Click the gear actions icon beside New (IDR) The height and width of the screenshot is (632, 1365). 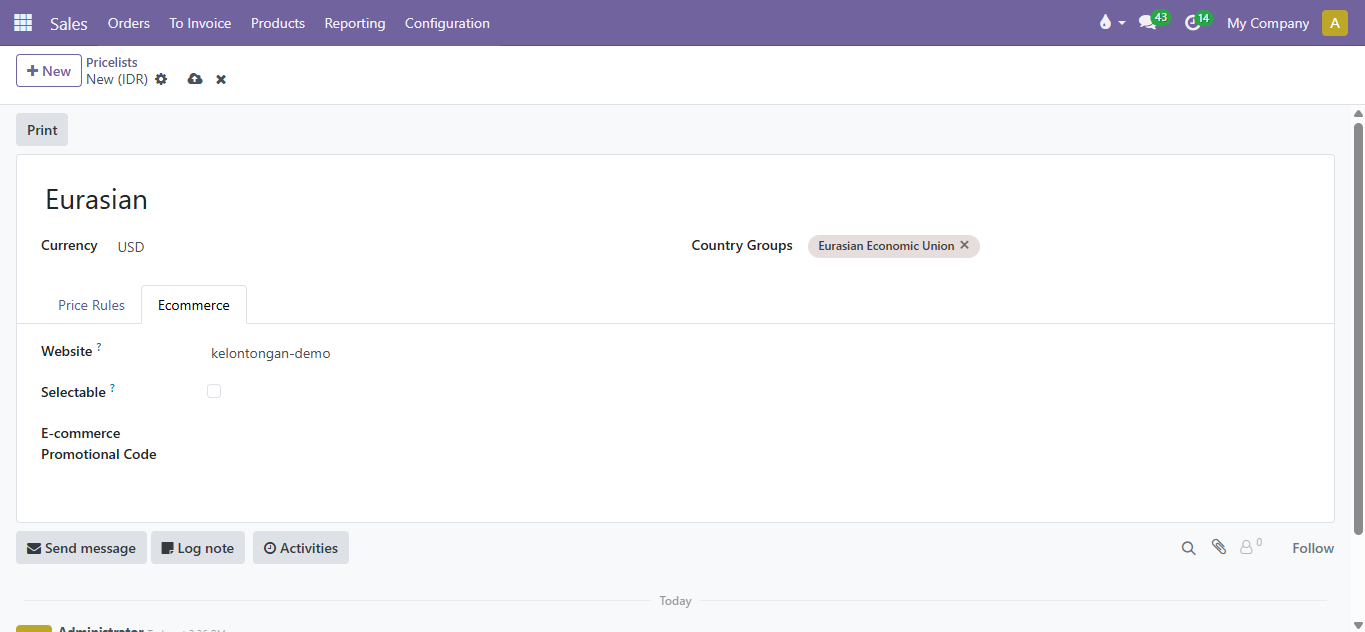click(x=161, y=79)
